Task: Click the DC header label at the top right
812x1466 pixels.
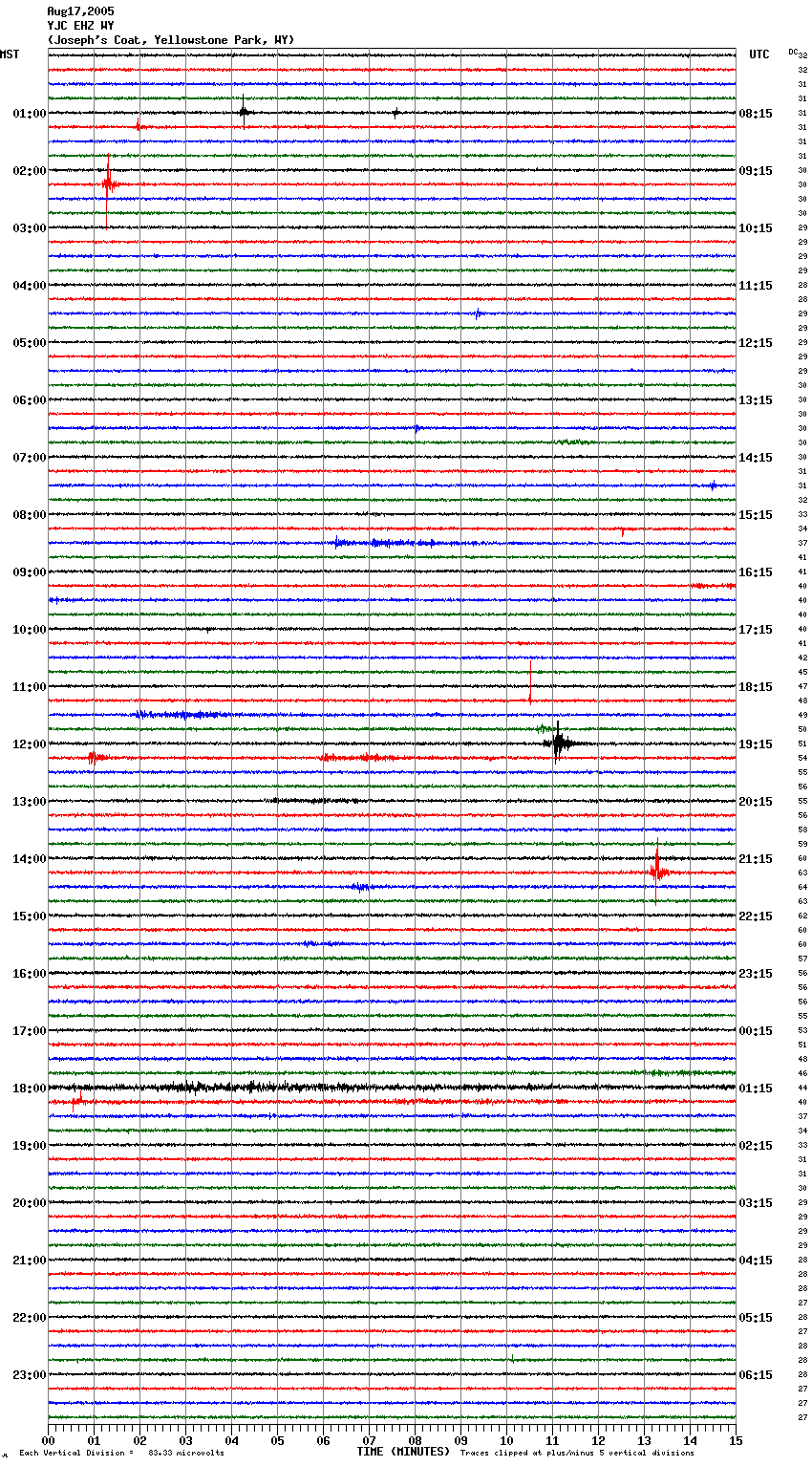Action: (x=793, y=52)
